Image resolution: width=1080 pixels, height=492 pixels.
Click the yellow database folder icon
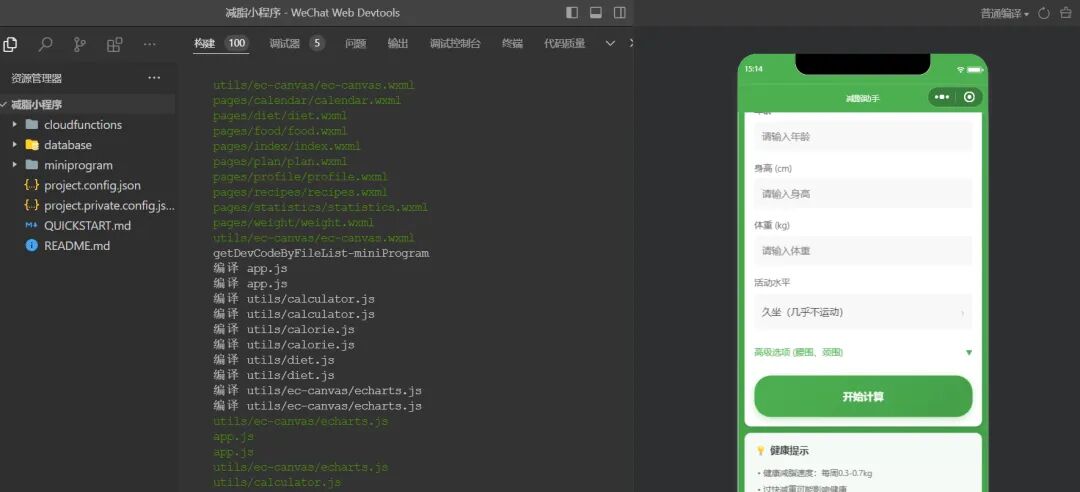point(32,145)
